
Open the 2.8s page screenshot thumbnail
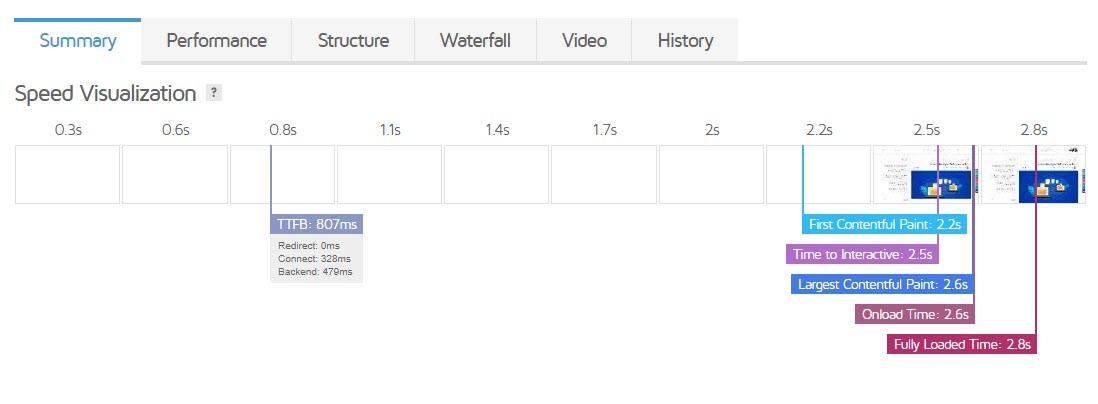pyautogui.click(x=1033, y=175)
